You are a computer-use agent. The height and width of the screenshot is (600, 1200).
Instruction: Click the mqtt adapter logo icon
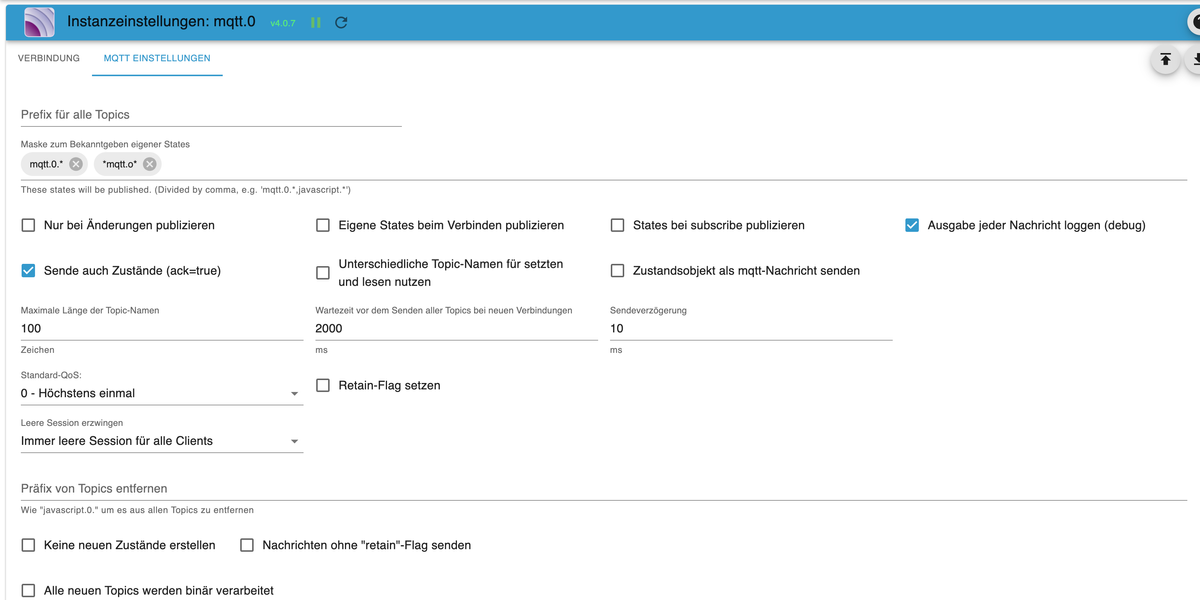click(x=38, y=21)
